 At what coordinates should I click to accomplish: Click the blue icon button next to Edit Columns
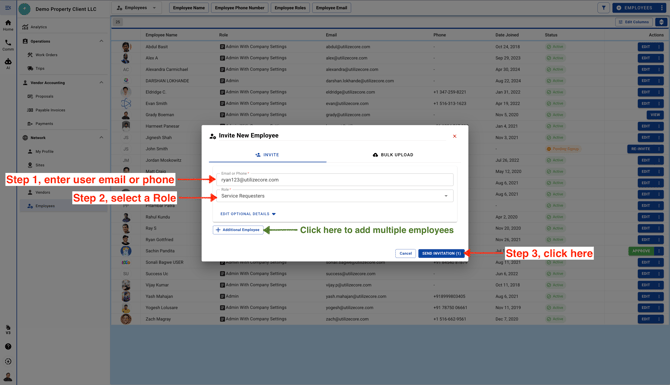click(x=661, y=22)
